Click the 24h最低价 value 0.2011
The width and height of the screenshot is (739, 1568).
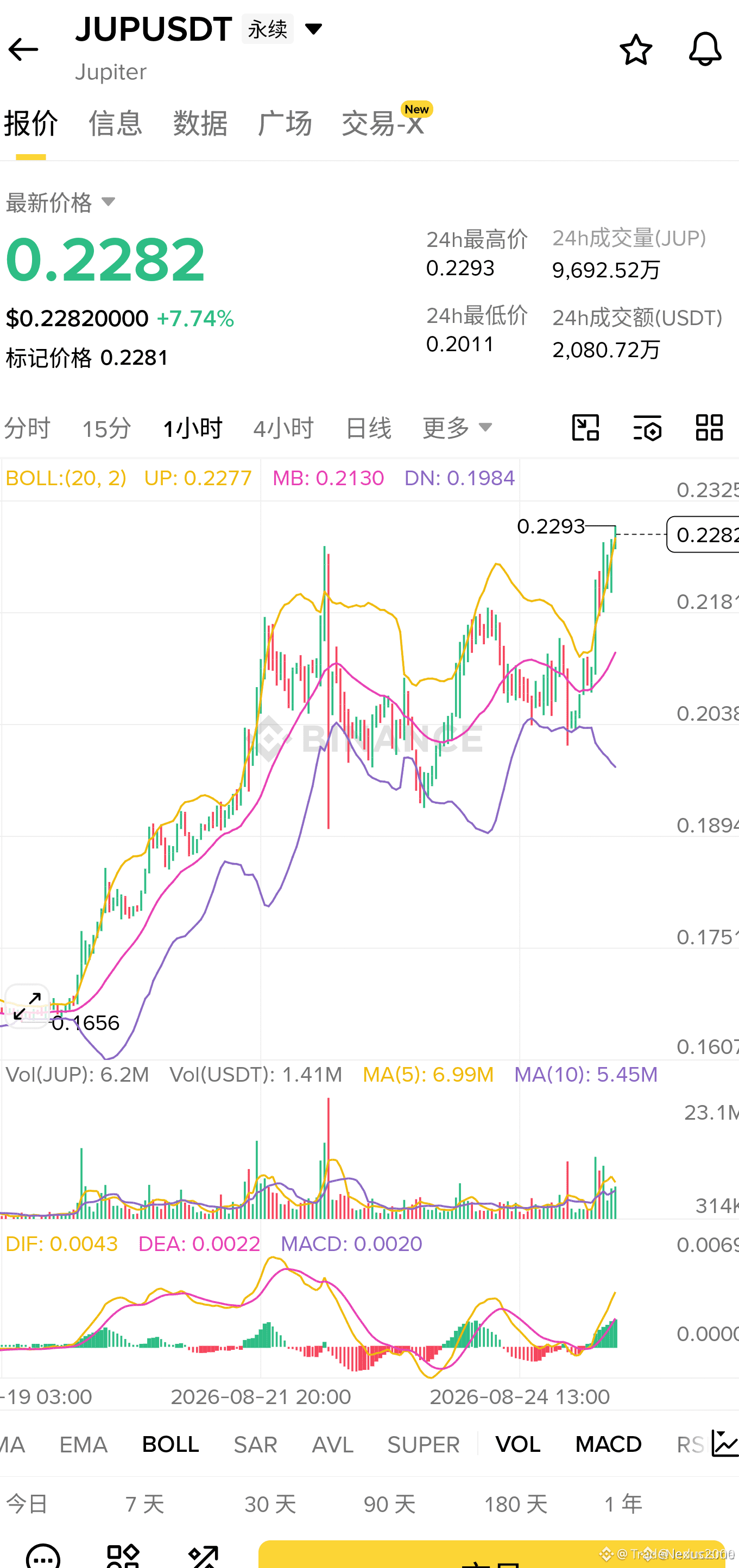(460, 344)
